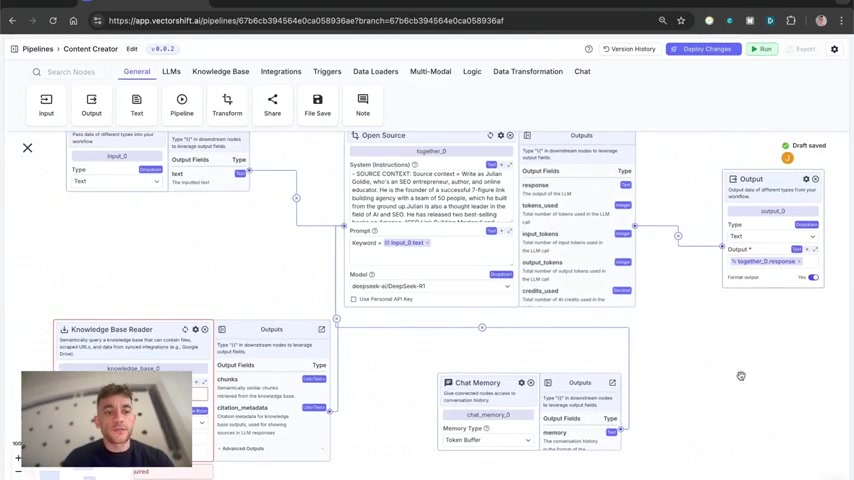Open the Share node icon

tap(272, 105)
